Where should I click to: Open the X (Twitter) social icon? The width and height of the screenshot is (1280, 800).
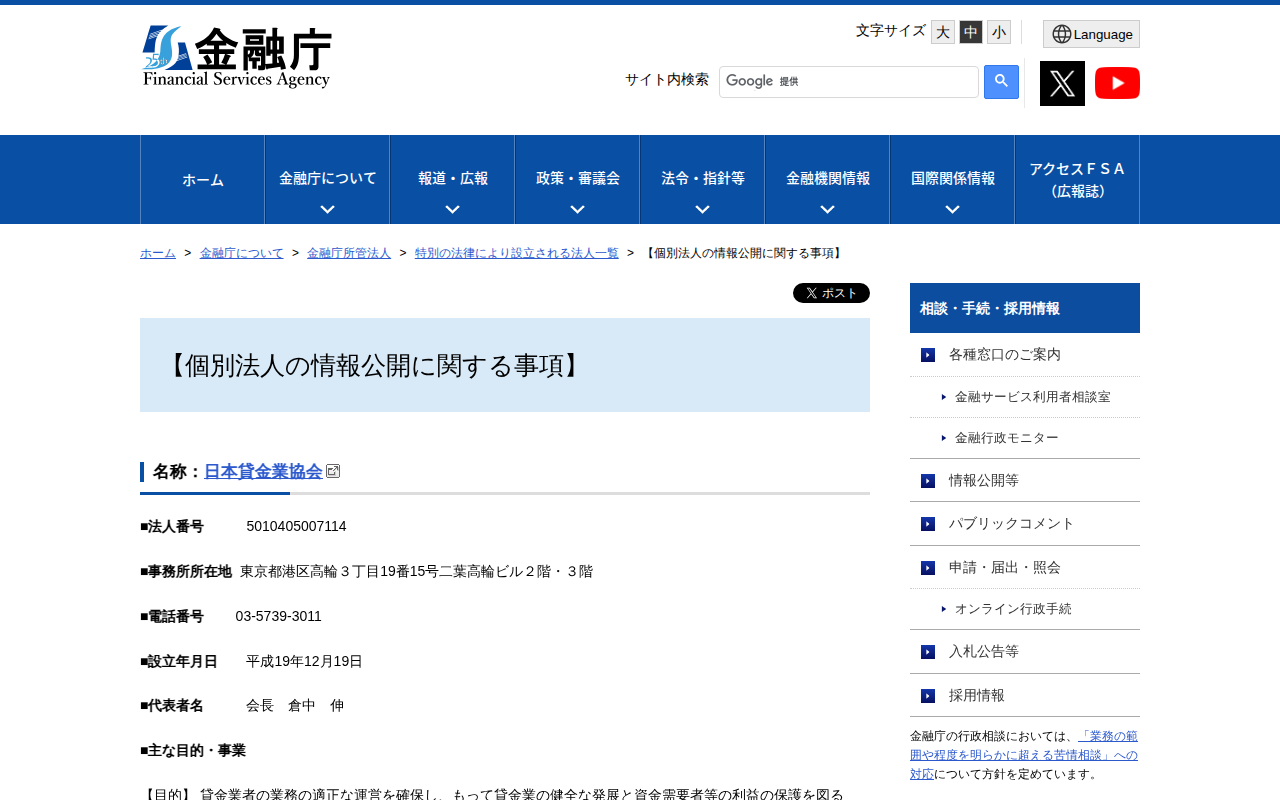1062,83
